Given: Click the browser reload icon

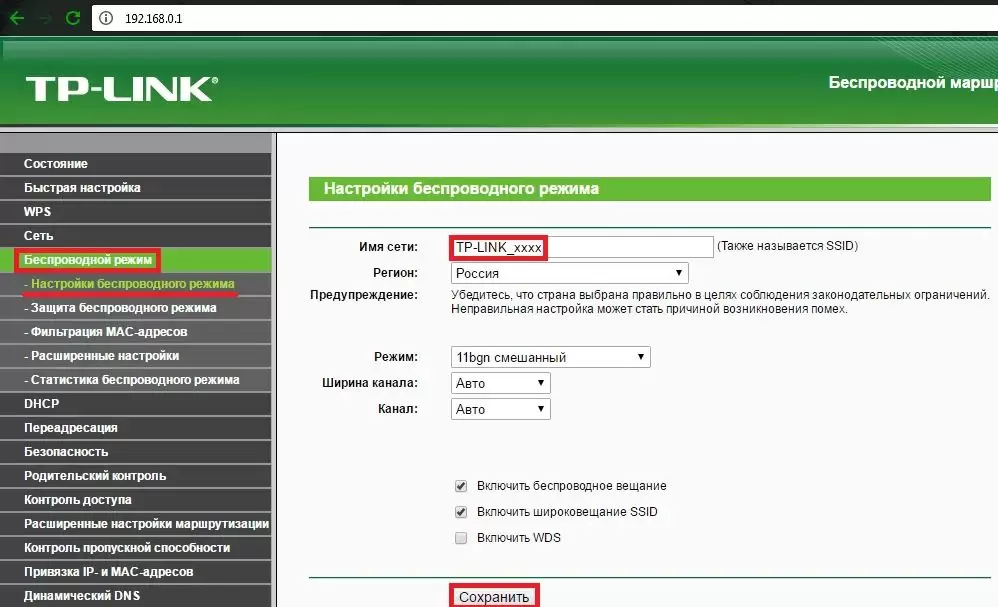Looking at the screenshot, I should click(x=72, y=18).
